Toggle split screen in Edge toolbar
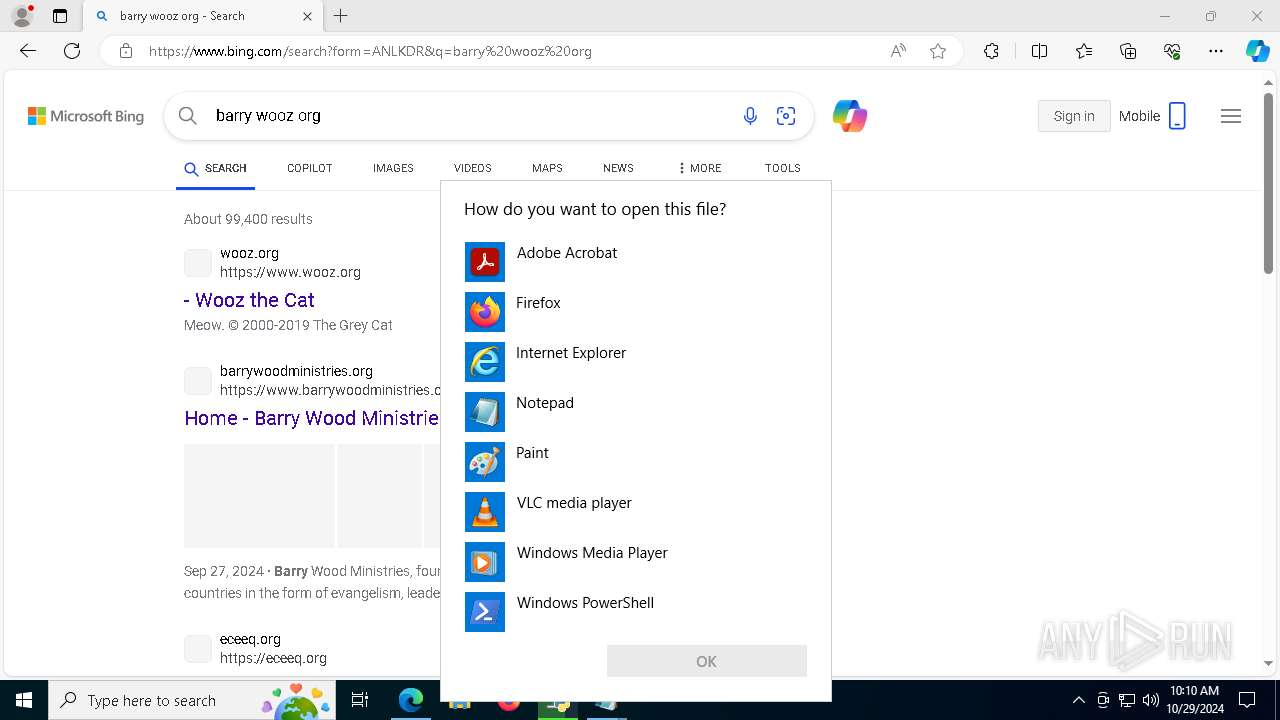This screenshot has height=720, width=1280. pyautogui.click(x=1039, y=51)
